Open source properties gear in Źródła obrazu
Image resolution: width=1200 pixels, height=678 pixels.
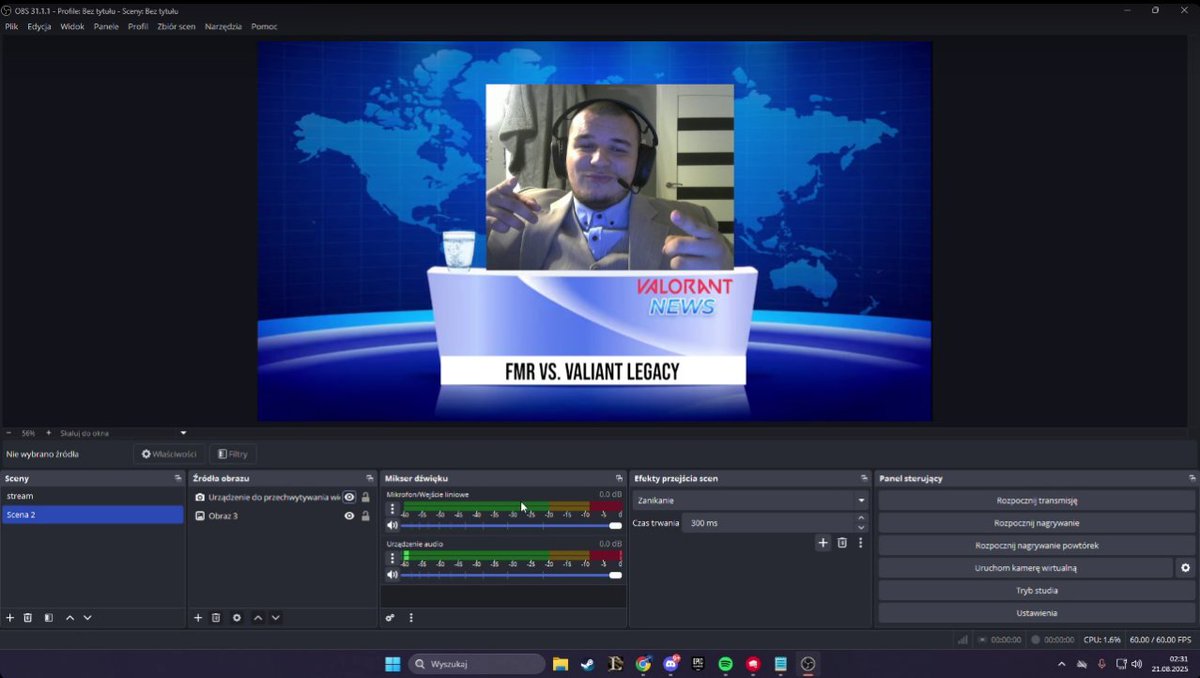point(237,618)
